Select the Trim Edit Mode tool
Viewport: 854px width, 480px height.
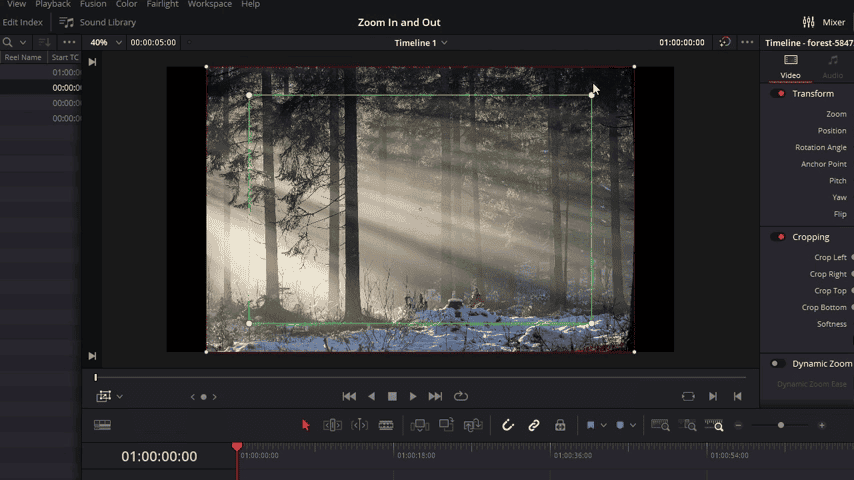coord(332,425)
